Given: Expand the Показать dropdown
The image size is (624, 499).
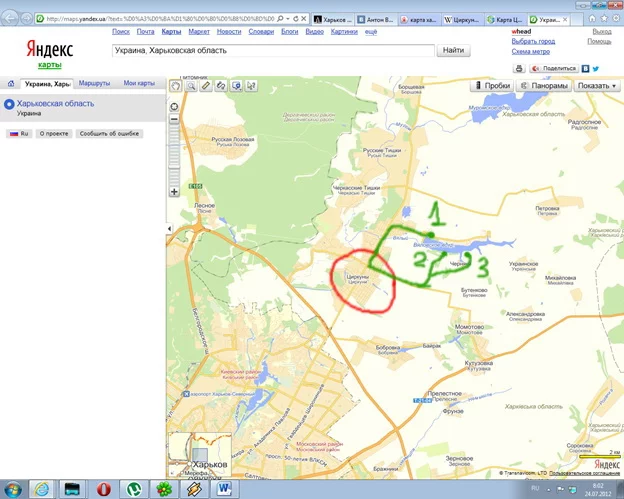Looking at the screenshot, I should coord(597,86).
